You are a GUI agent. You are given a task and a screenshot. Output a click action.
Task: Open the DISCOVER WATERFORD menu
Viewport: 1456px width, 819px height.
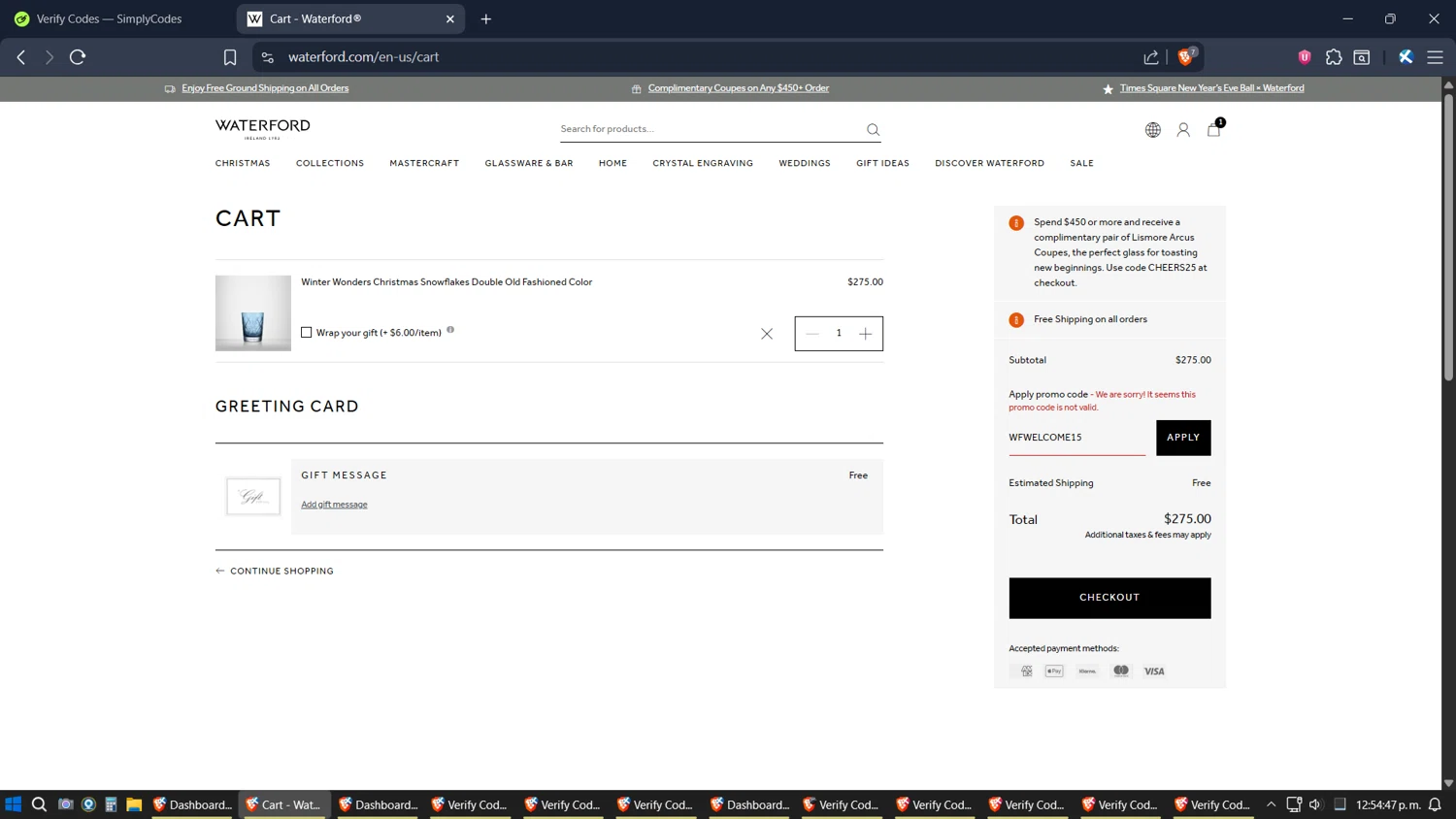pos(989,163)
